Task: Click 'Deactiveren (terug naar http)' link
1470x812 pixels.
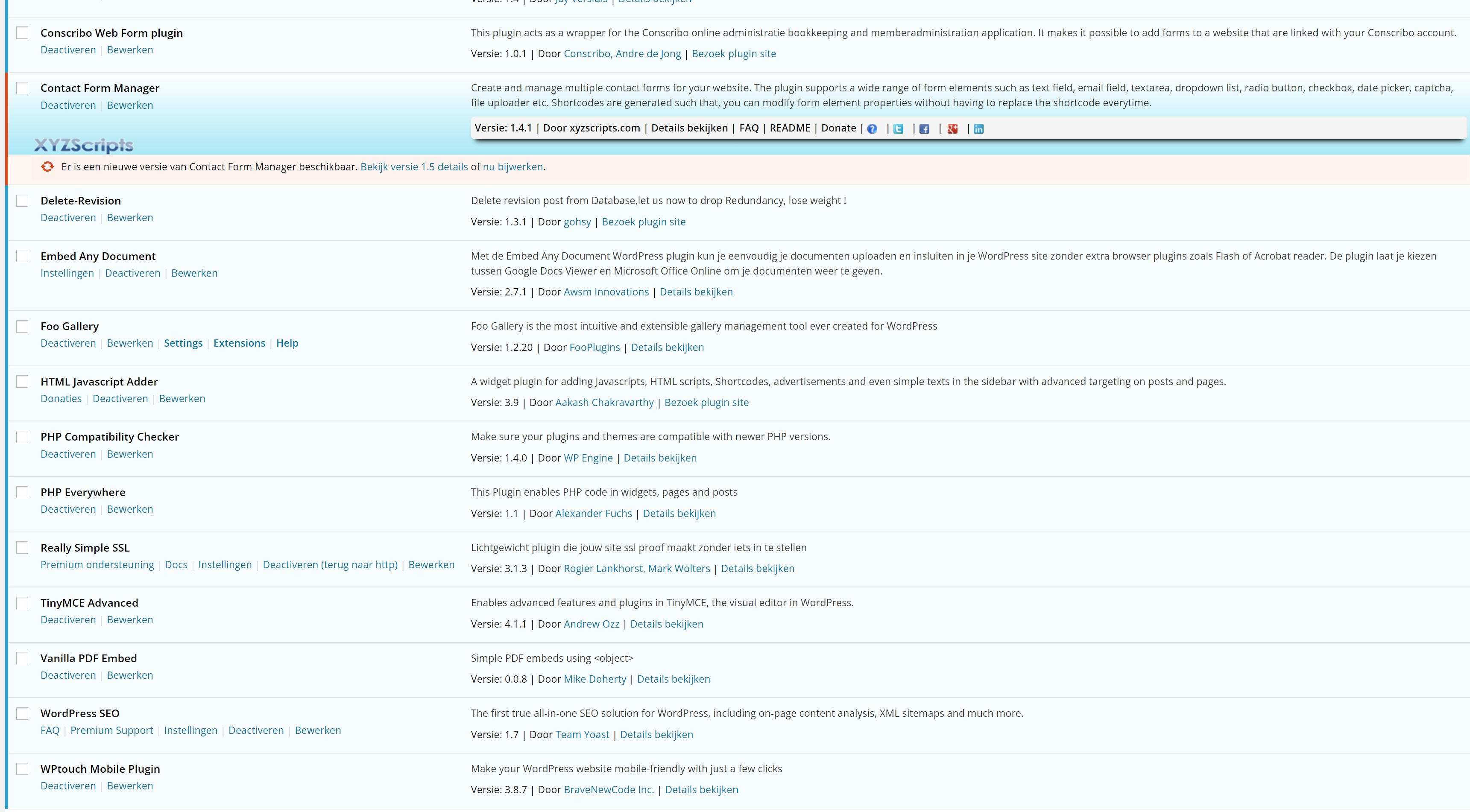Action: pyautogui.click(x=330, y=565)
